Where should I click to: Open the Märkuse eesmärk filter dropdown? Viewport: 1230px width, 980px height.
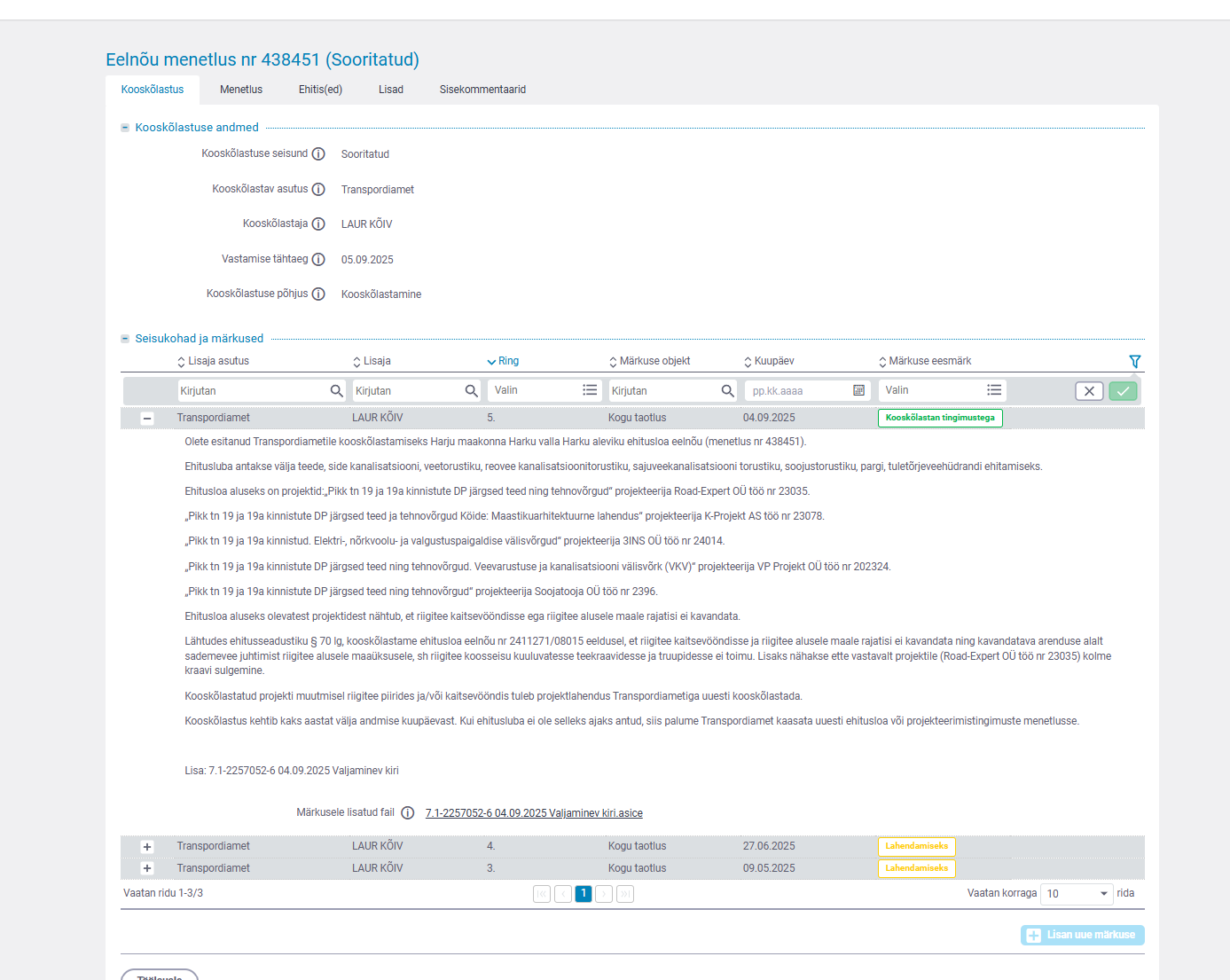pyautogui.click(x=942, y=391)
